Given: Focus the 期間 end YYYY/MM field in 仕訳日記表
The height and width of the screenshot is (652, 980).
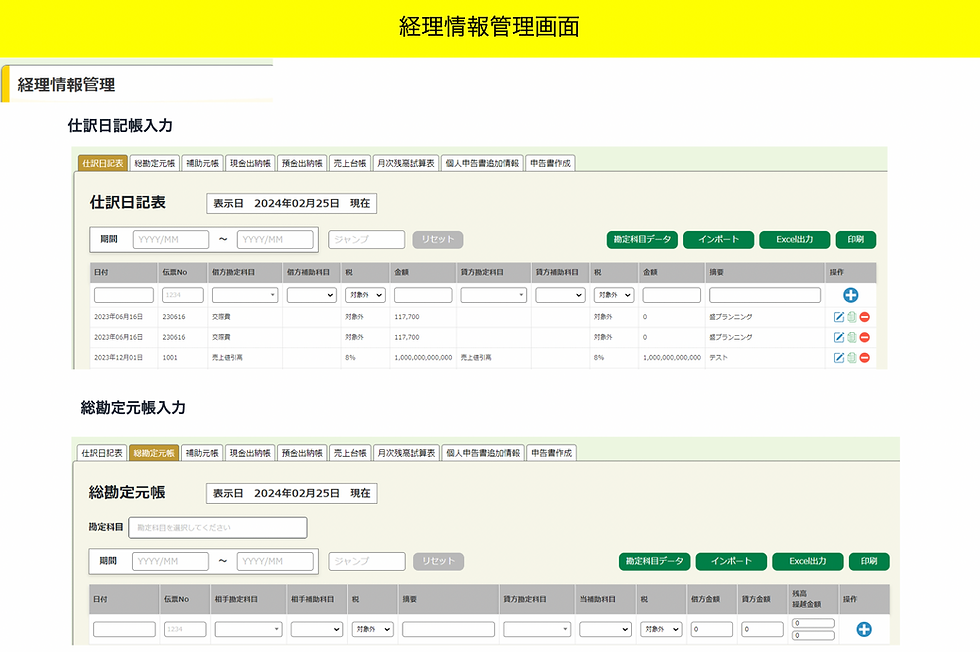Looking at the screenshot, I should (275, 239).
